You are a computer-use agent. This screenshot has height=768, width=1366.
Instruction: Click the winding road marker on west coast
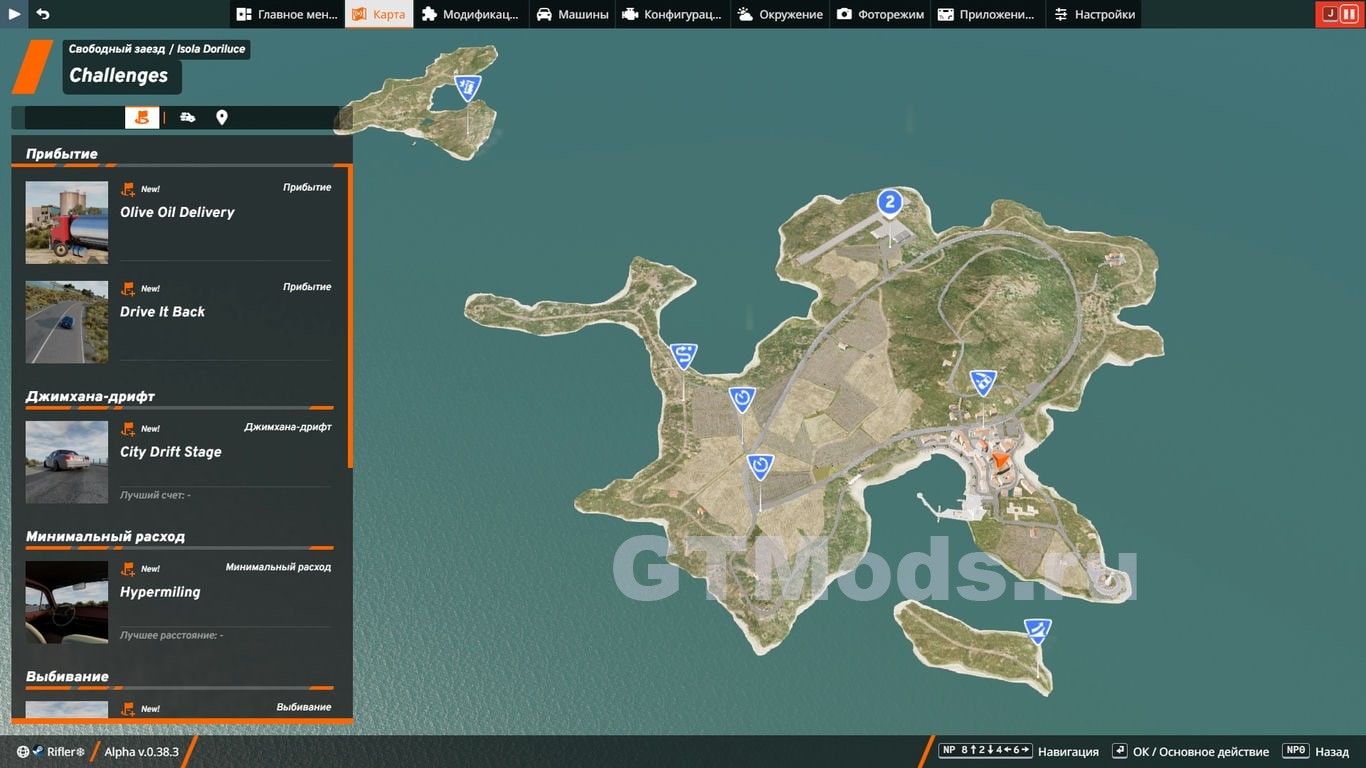(684, 355)
